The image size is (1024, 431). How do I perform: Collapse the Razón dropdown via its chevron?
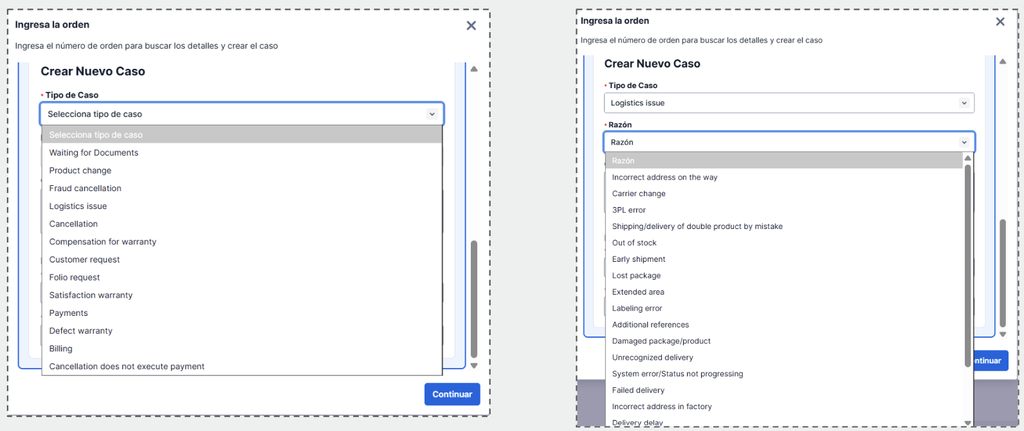(963, 143)
